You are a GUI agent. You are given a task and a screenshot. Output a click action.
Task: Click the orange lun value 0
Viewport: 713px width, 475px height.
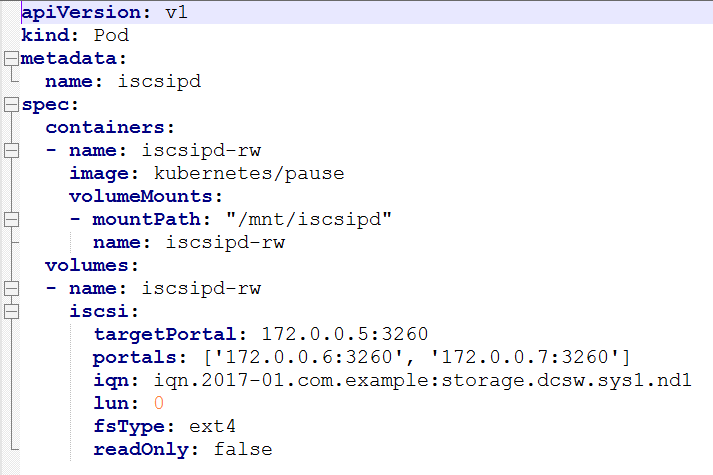(x=158, y=403)
